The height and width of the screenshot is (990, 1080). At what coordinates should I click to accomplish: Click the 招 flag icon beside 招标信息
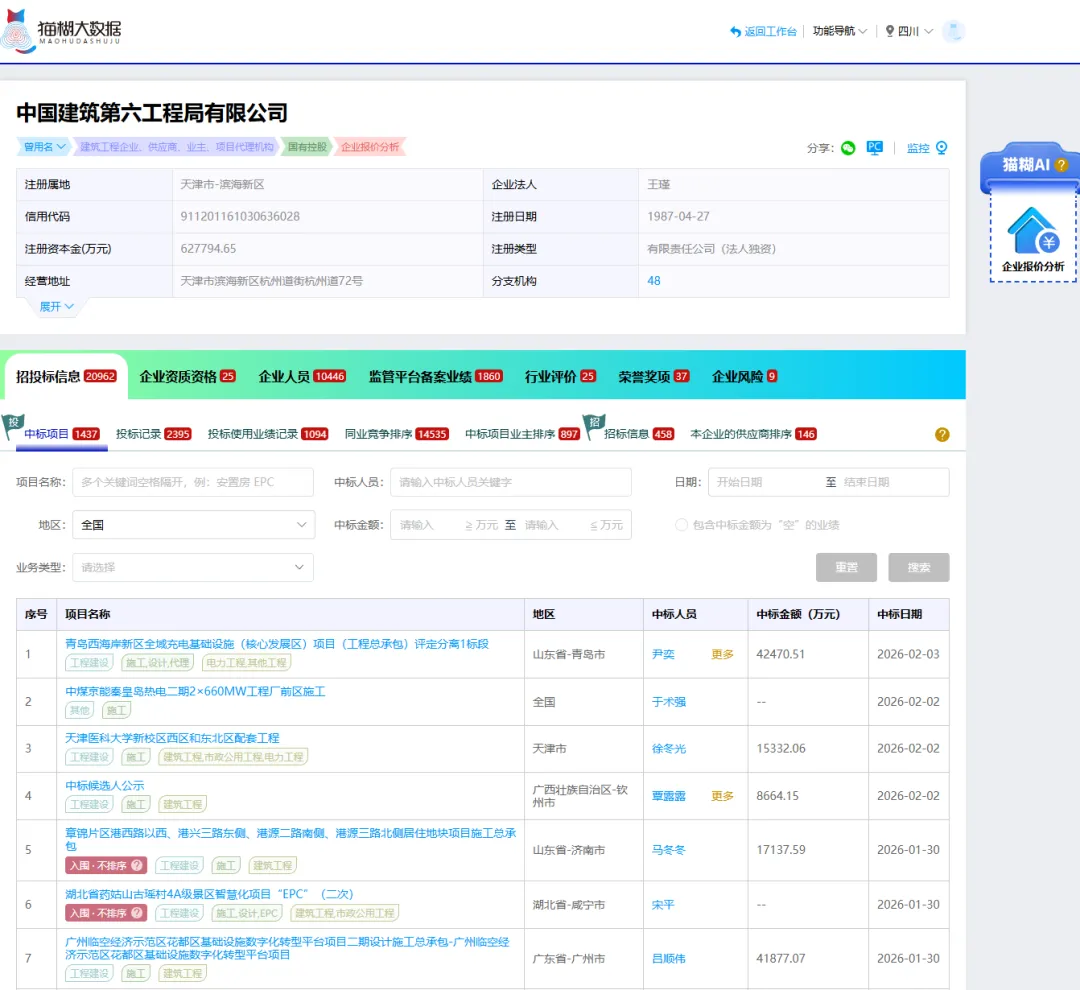[594, 426]
